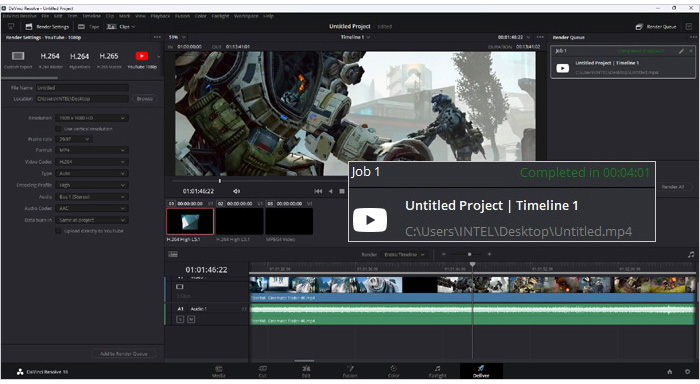The image size is (700, 384).
Task: Mute Audio 1 track with M button
Action: 191,319
